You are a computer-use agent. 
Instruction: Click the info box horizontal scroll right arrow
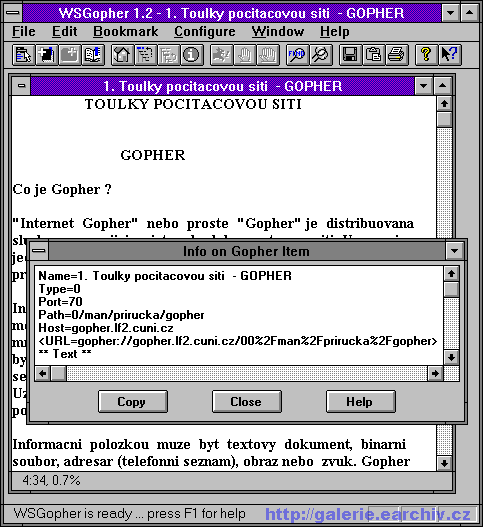[x=435, y=373]
